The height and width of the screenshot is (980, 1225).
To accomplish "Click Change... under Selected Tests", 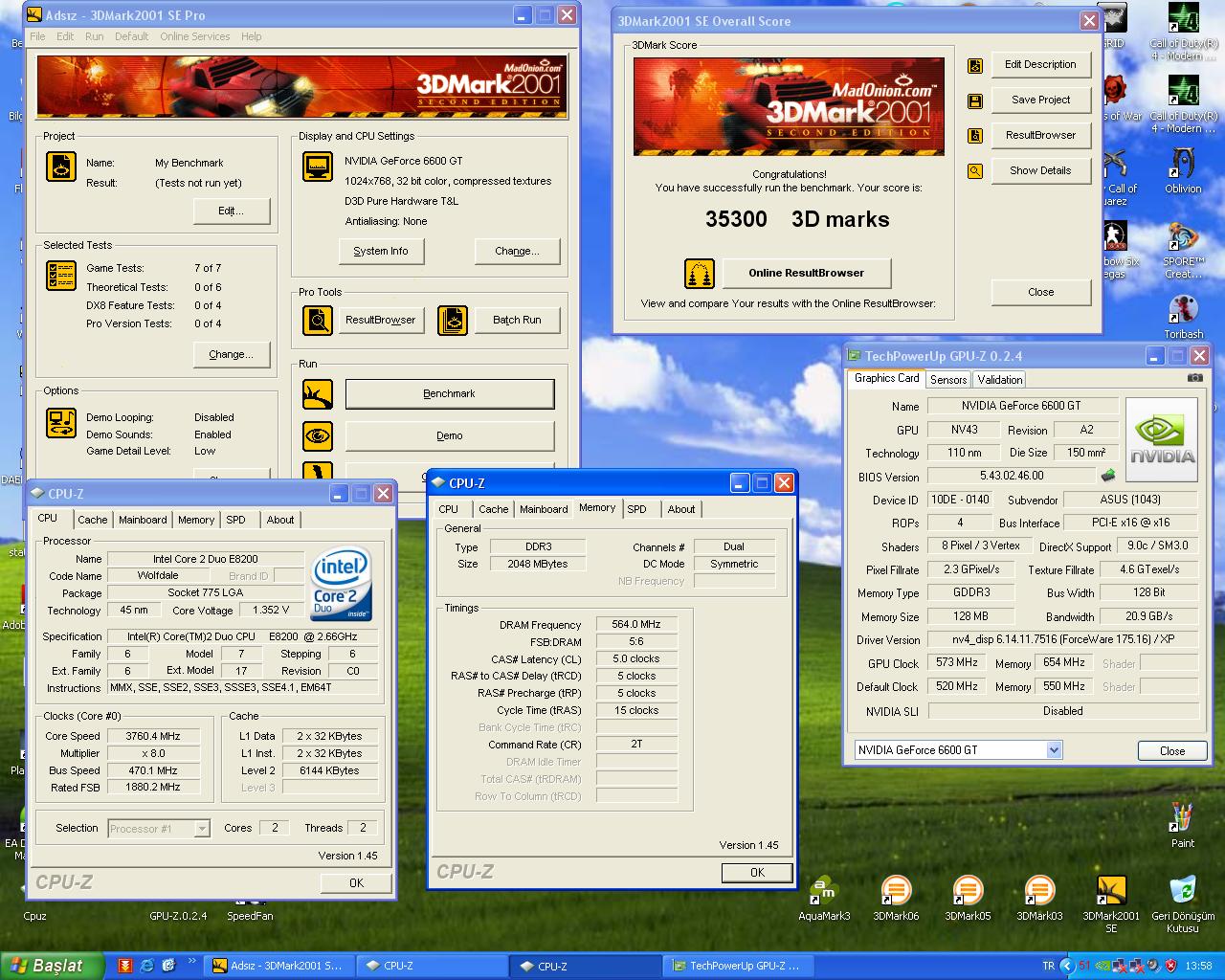I will tap(232, 354).
